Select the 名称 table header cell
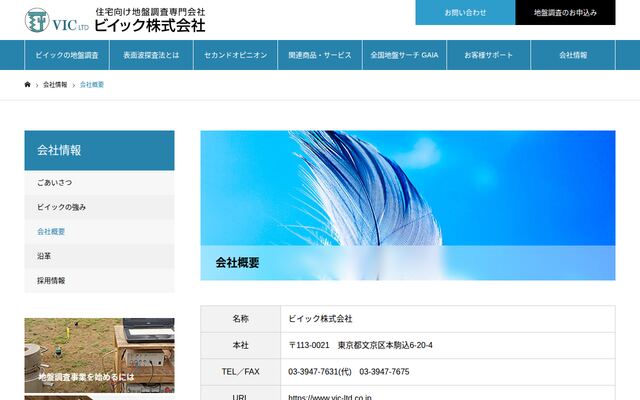Viewport: 640px width, 400px height. pyautogui.click(x=240, y=319)
